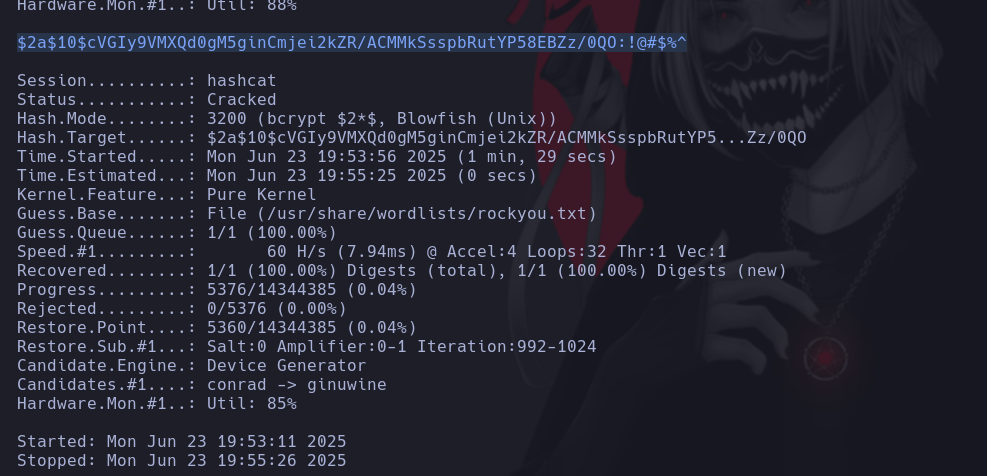
Task: Click the Session hashcat line
Action: coord(146,81)
